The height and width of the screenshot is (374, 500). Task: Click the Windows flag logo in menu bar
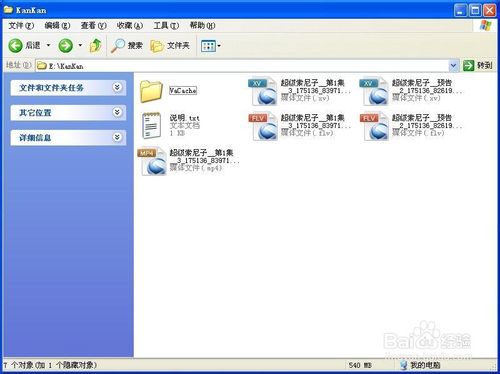(x=485, y=25)
